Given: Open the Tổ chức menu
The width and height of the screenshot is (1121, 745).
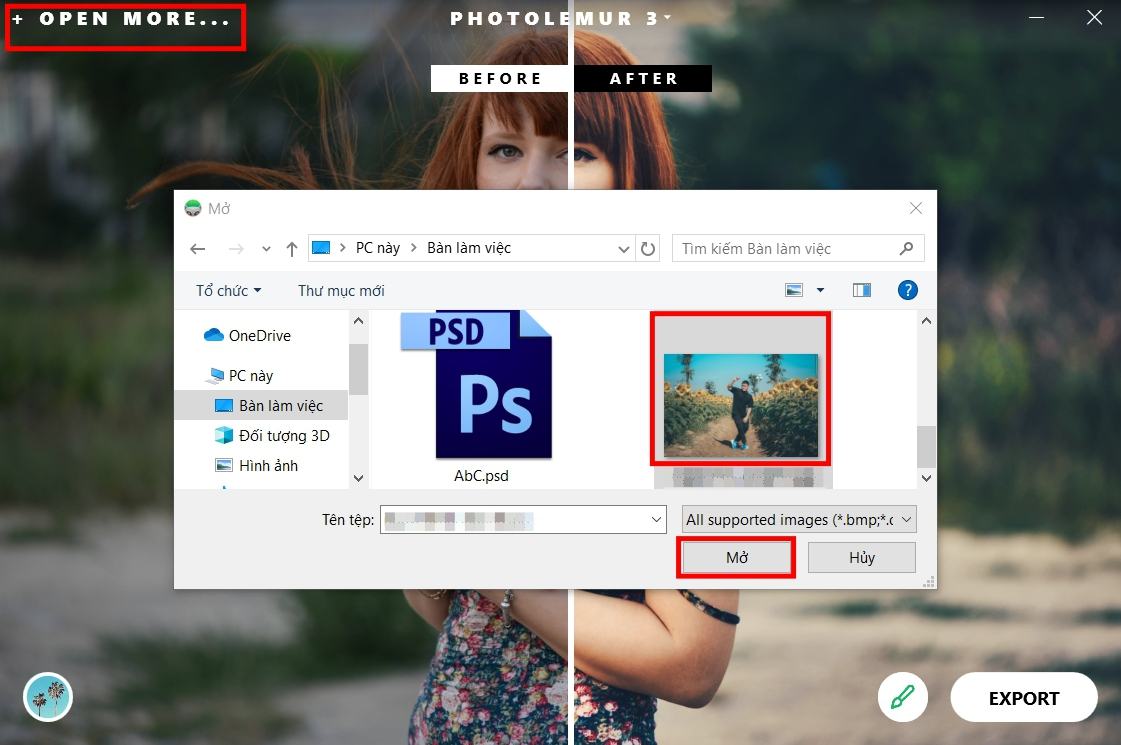Looking at the screenshot, I should tap(229, 290).
